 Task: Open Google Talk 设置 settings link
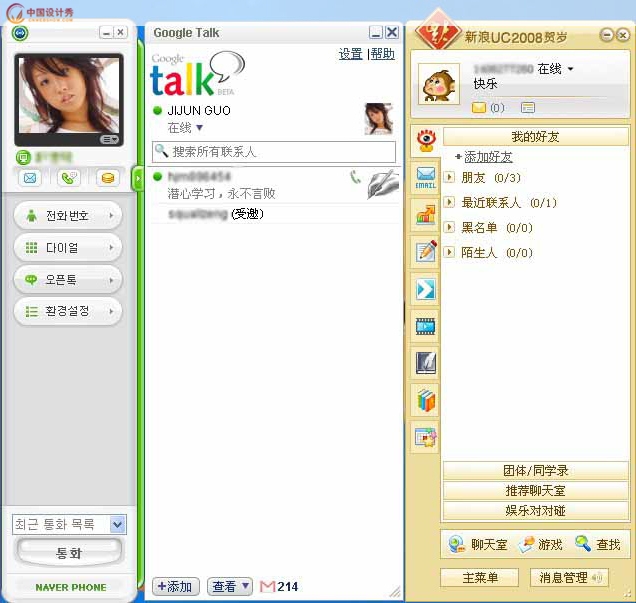pyautogui.click(x=350, y=54)
